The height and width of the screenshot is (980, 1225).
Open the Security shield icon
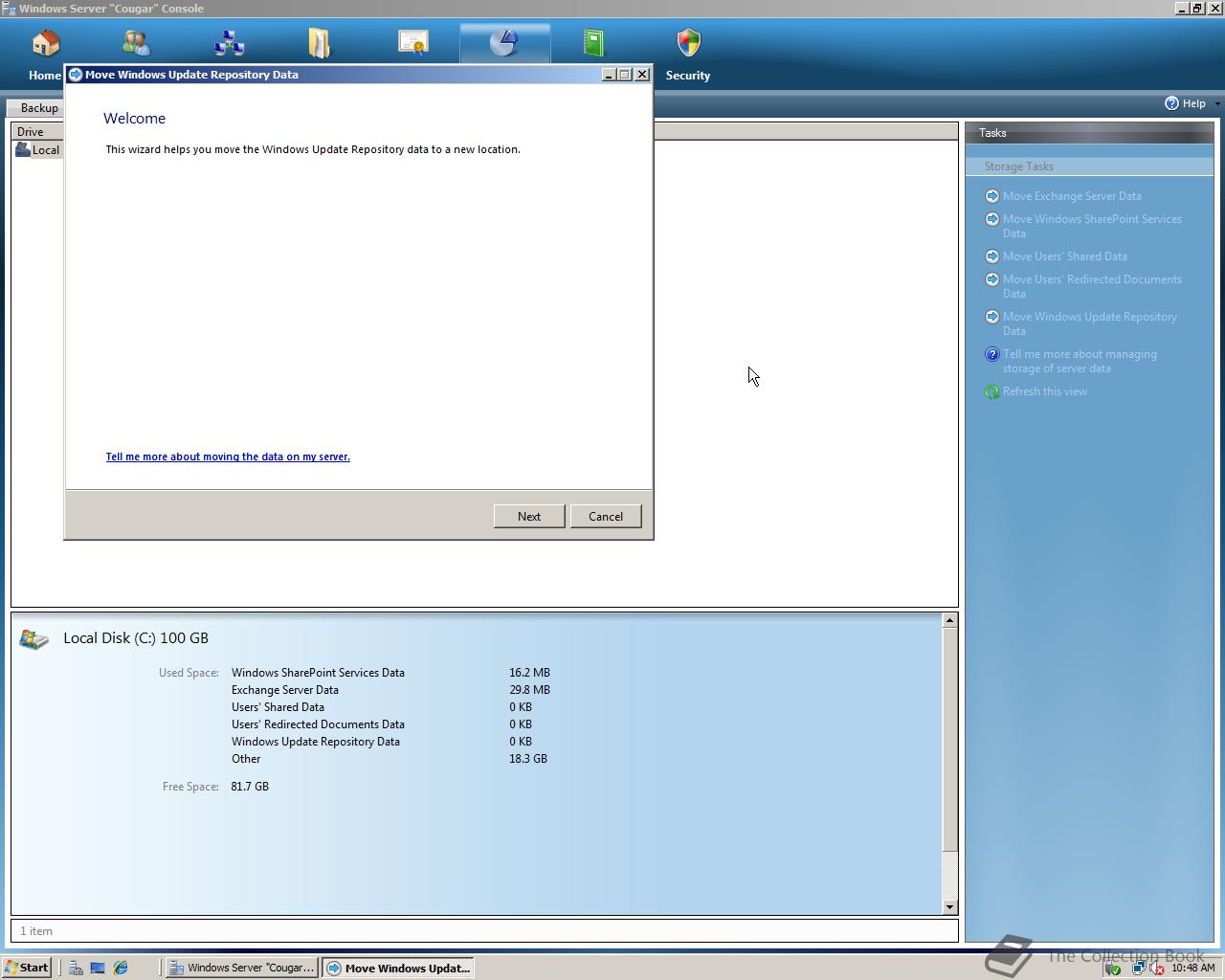click(688, 43)
